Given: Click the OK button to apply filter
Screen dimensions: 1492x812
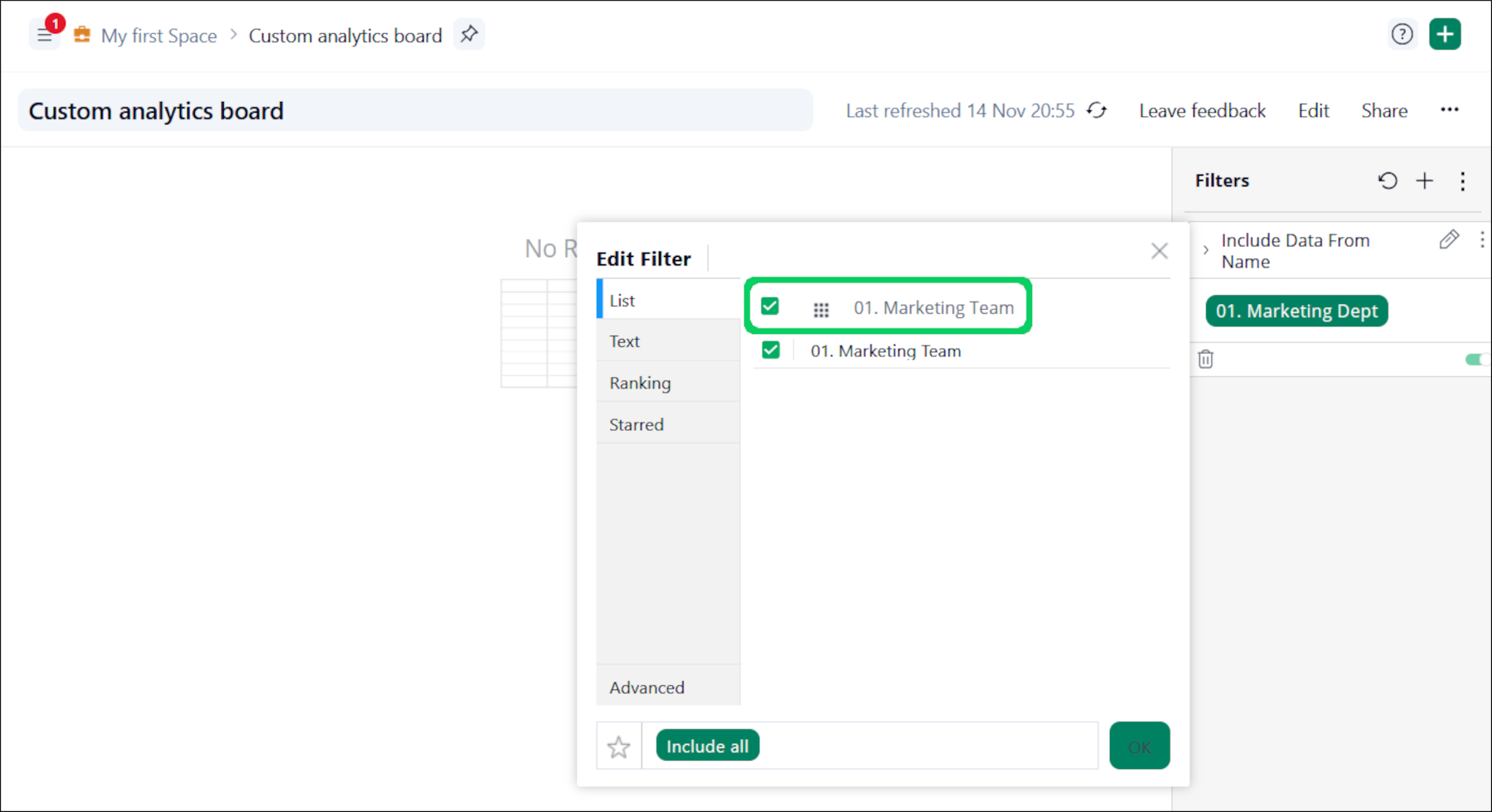Looking at the screenshot, I should point(1139,747).
